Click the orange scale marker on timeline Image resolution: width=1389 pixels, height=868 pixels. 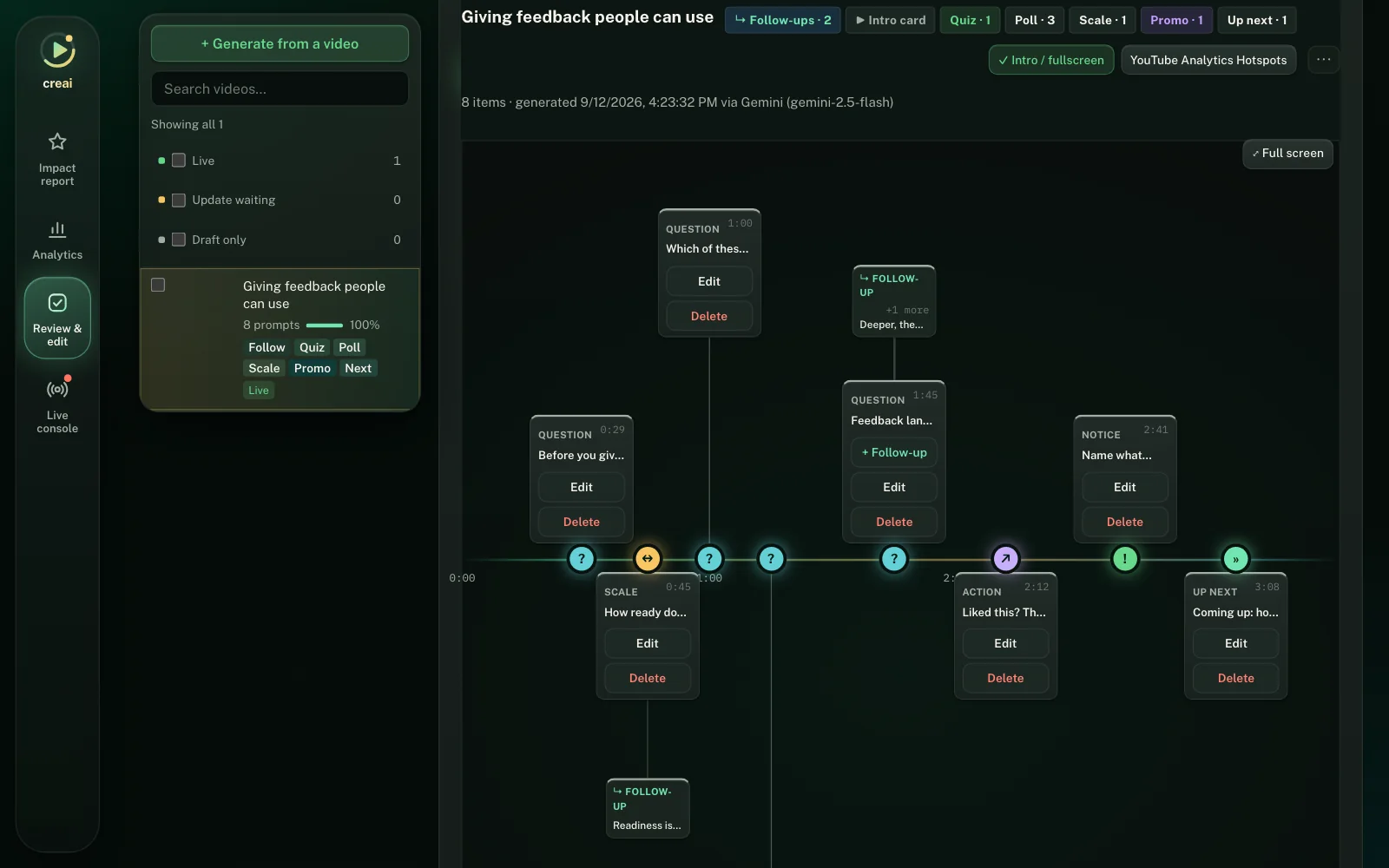[x=648, y=559]
